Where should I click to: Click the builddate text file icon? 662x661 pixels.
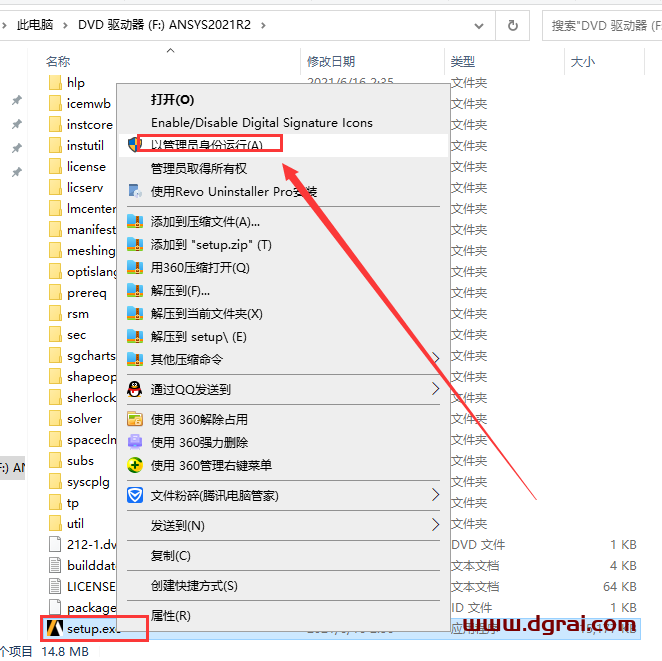pyautogui.click(x=55, y=565)
